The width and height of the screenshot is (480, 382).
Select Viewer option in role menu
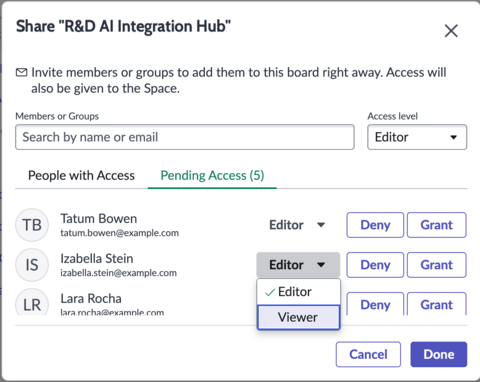pyautogui.click(x=298, y=317)
